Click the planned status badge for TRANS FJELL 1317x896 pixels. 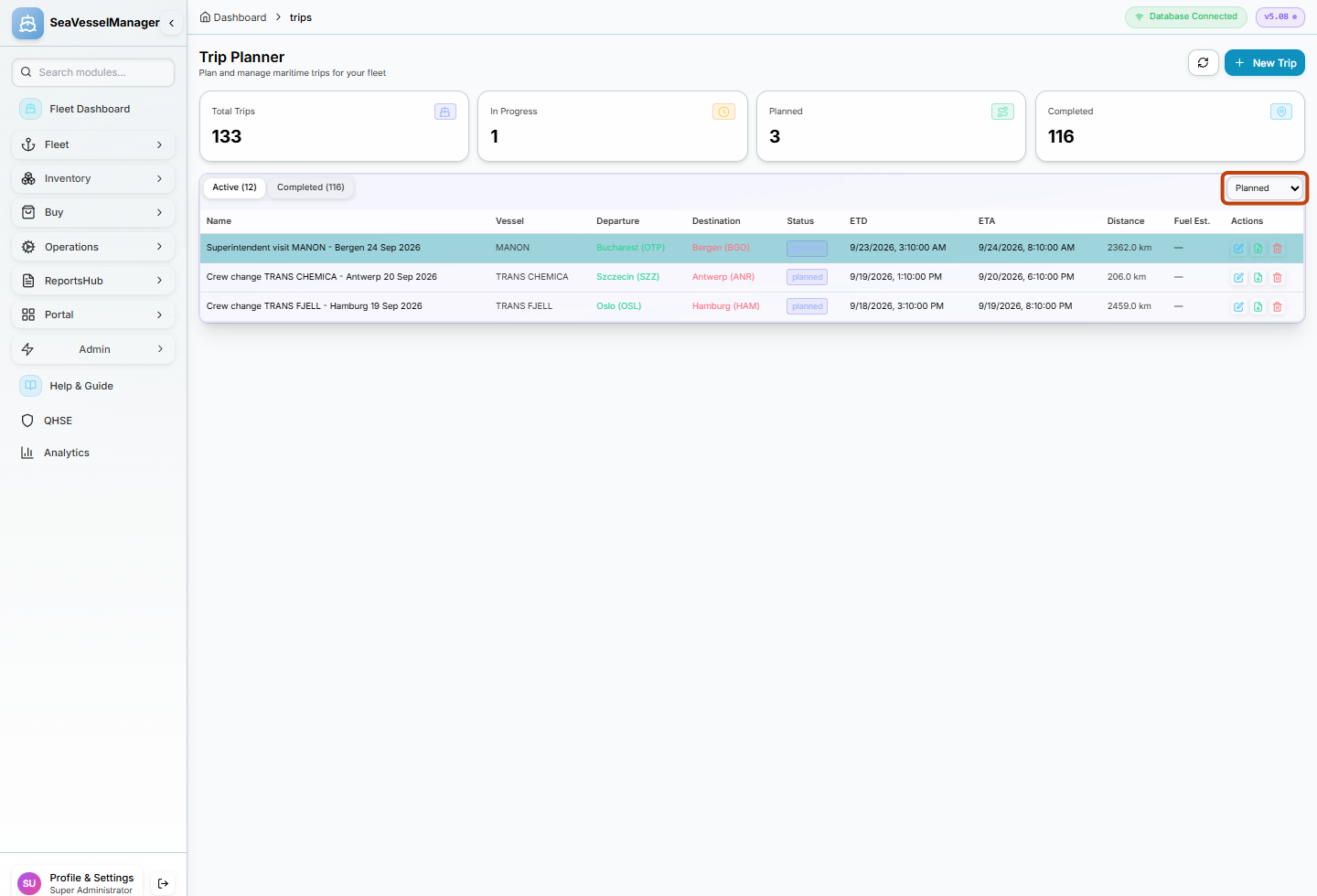click(807, 306)
